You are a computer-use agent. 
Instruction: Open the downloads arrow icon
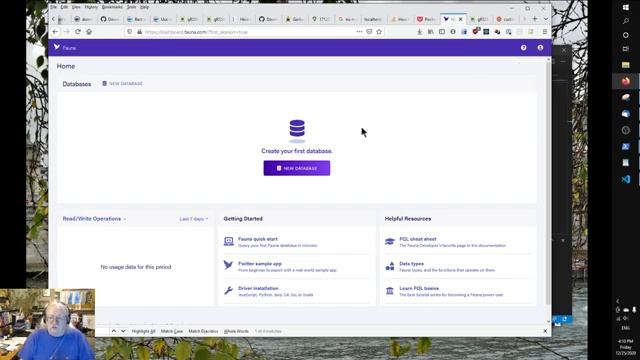click(420, 31)
